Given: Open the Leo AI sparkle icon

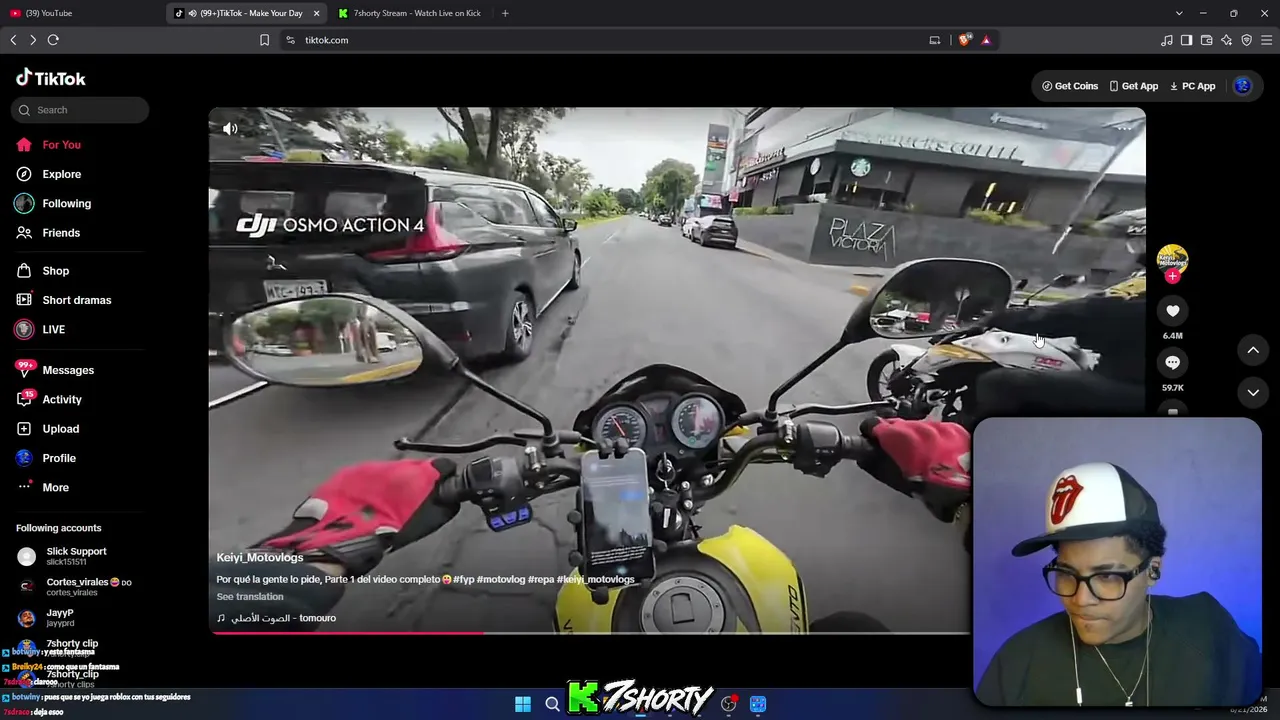Looking at the screenshot, I should 1226,40.
